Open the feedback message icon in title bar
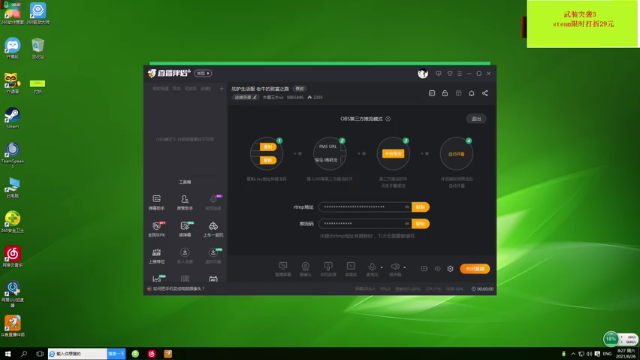Viewport: 640px width, 360px height. (x=438, y=73)
